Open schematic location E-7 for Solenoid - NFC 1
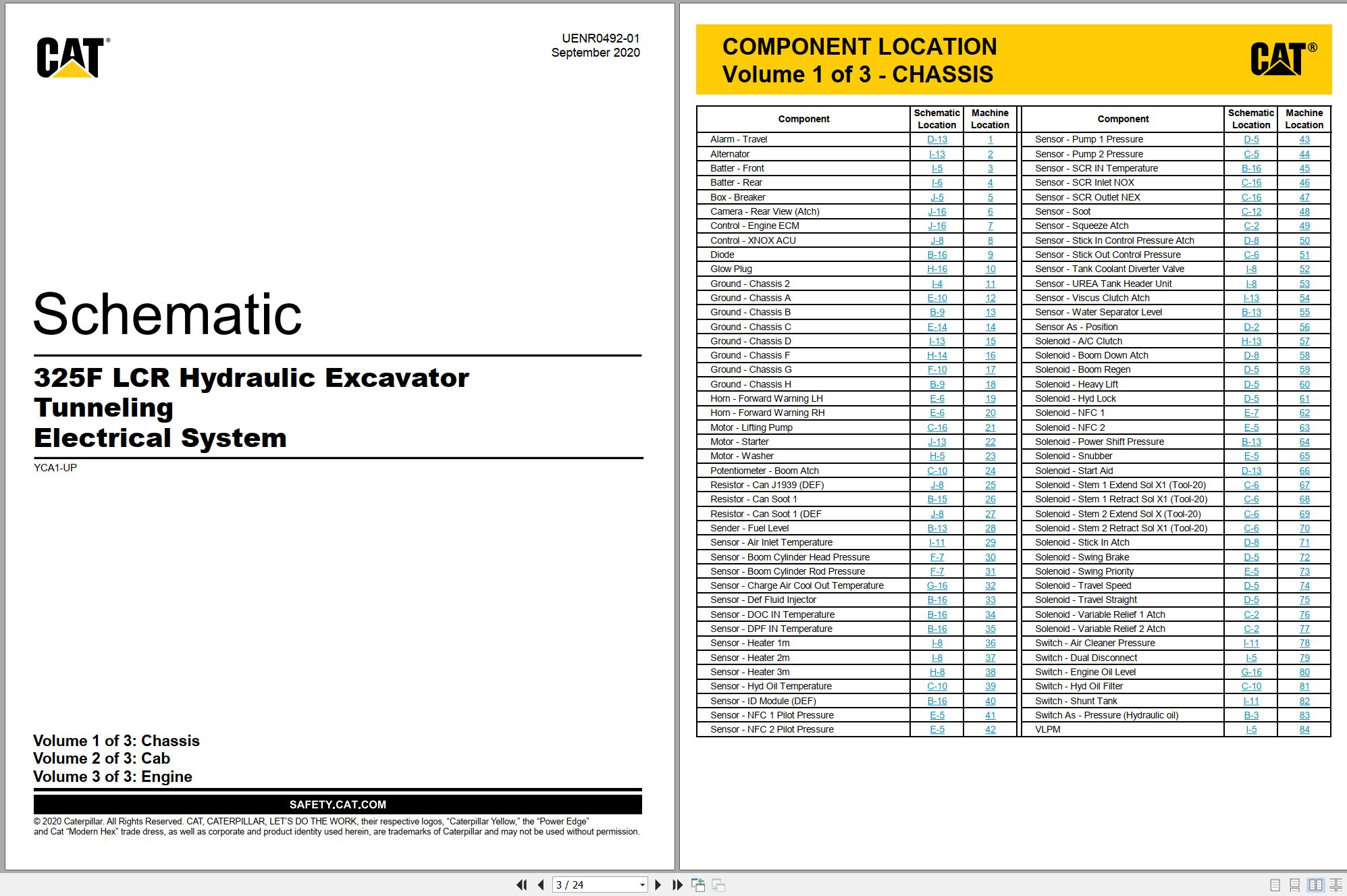 [1251, 413]
